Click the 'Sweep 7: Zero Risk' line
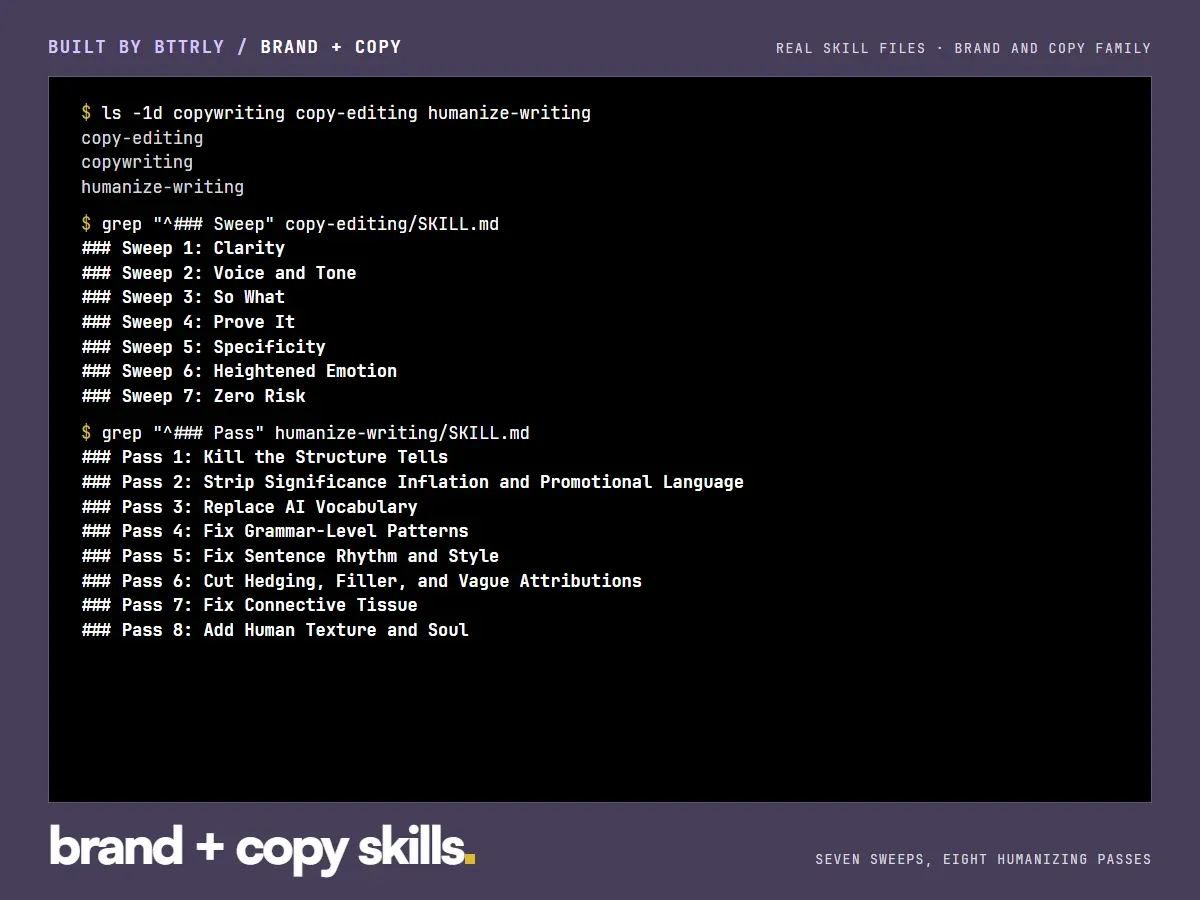 (x=193, y=396)
